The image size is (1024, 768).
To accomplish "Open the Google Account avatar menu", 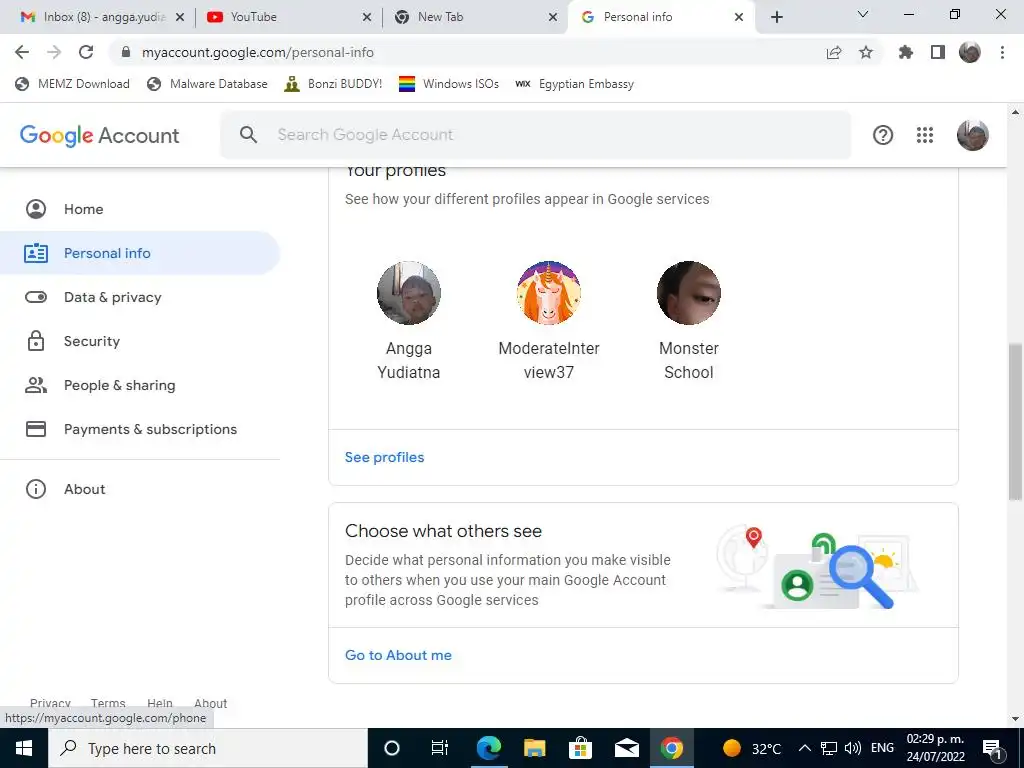I will coord(972,135).
